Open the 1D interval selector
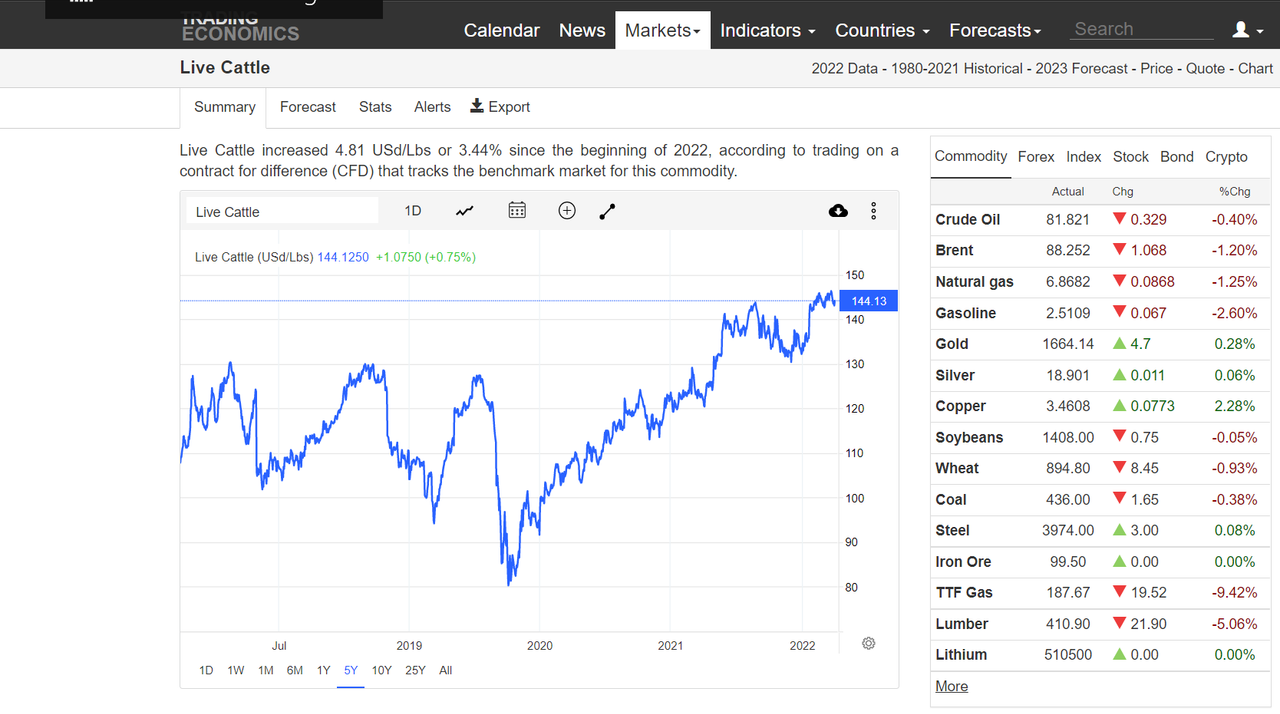 click(413, 210)
